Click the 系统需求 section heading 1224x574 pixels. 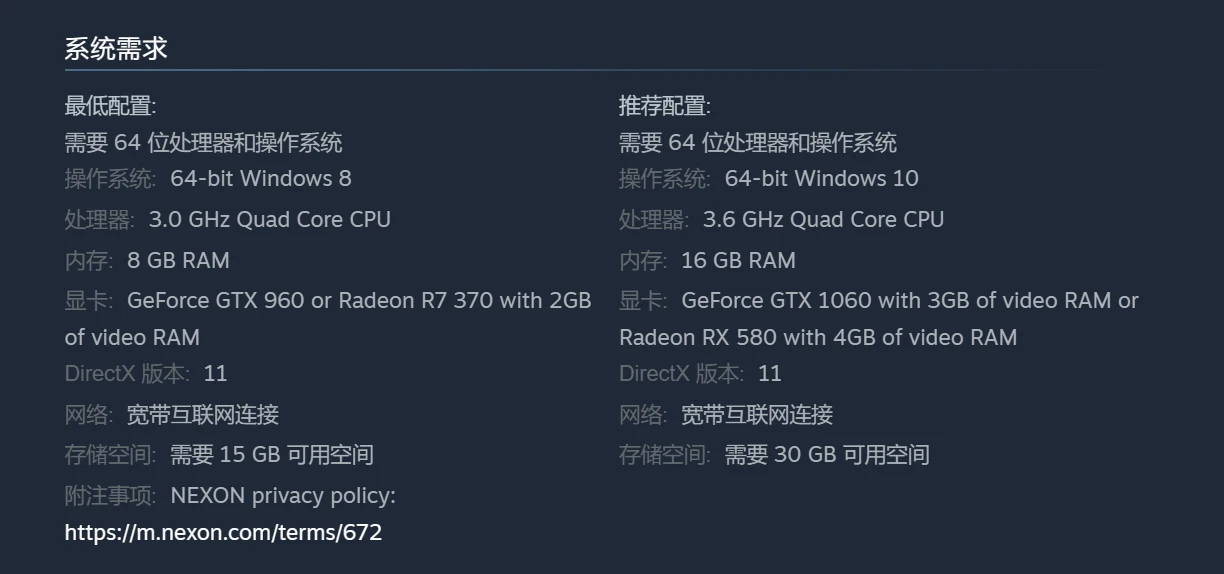click(116, 49)
